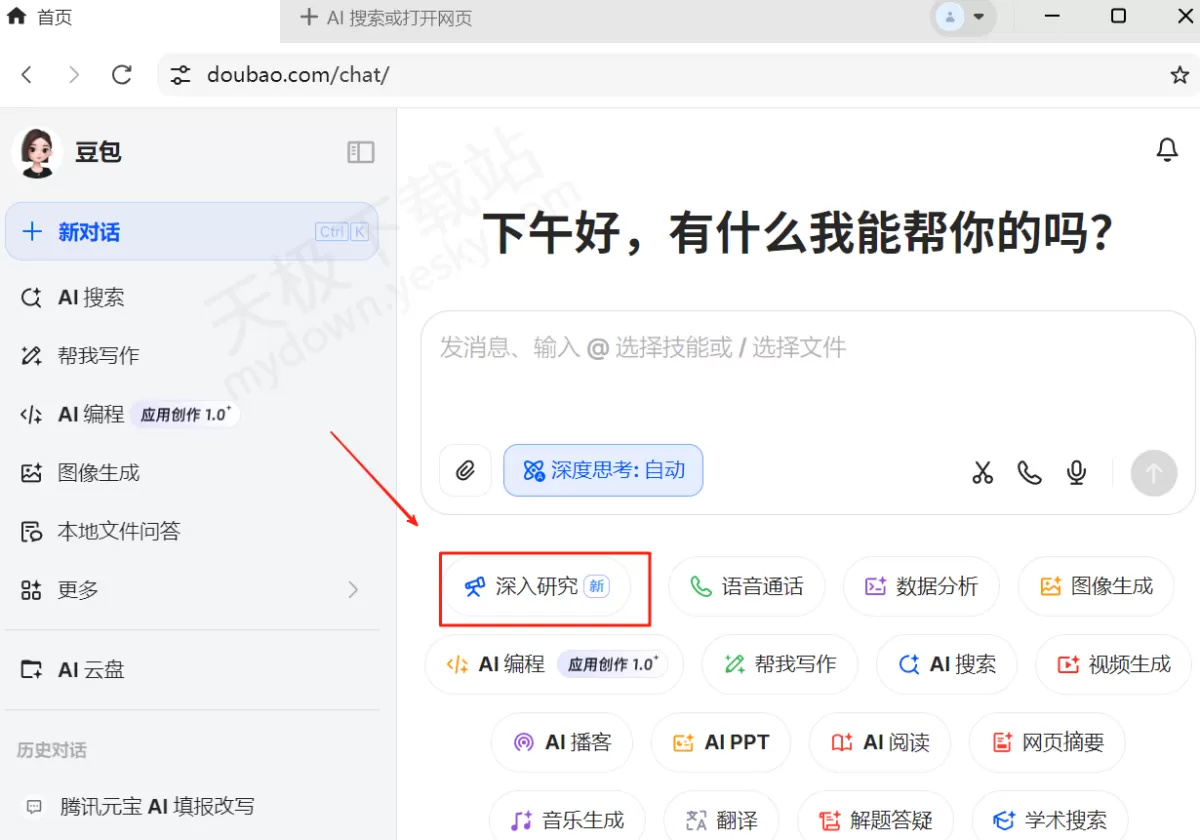Click the microphone voice input icon

click(x=1076, y=472)
